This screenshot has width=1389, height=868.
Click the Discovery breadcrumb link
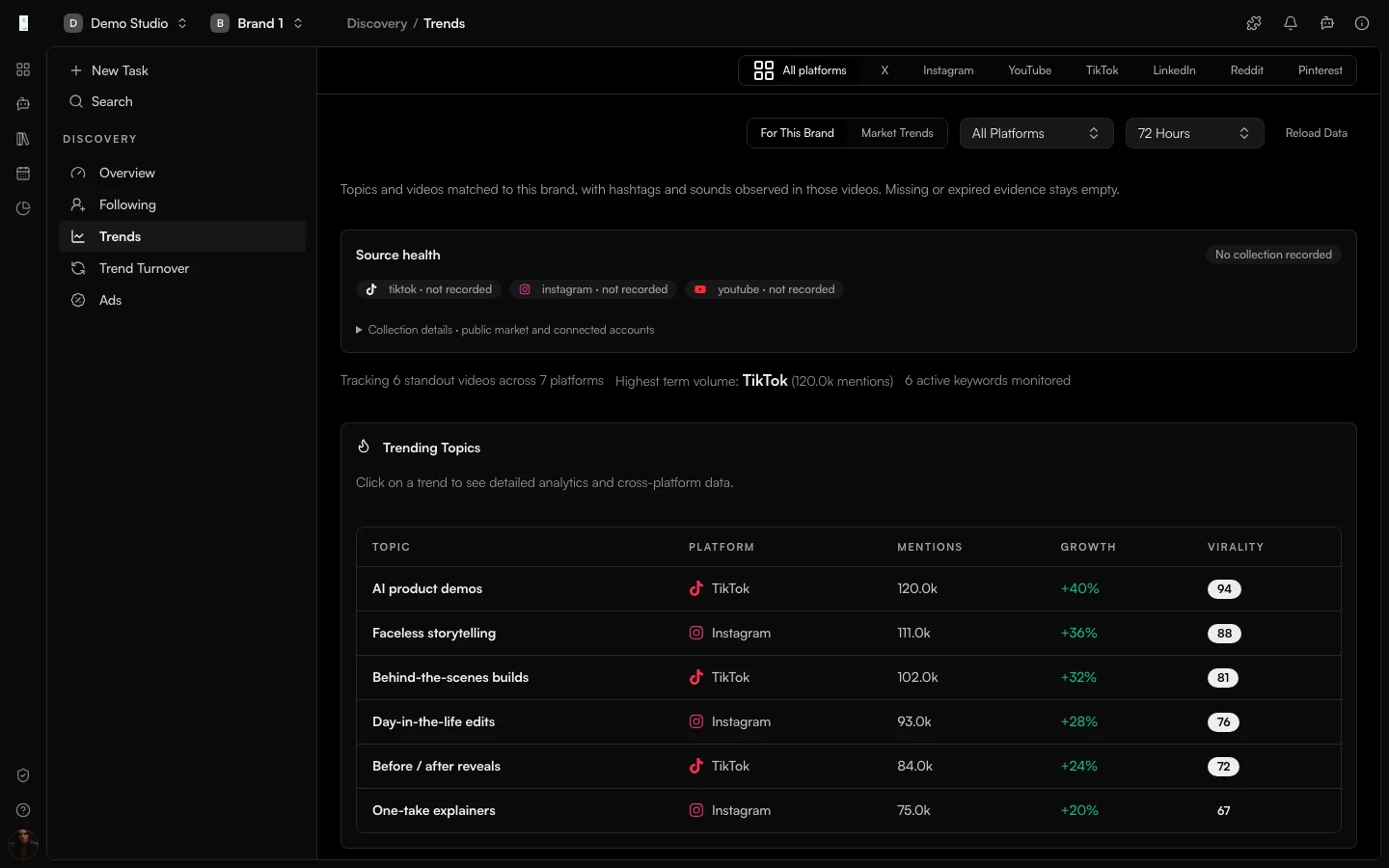(x=376, y=23)
